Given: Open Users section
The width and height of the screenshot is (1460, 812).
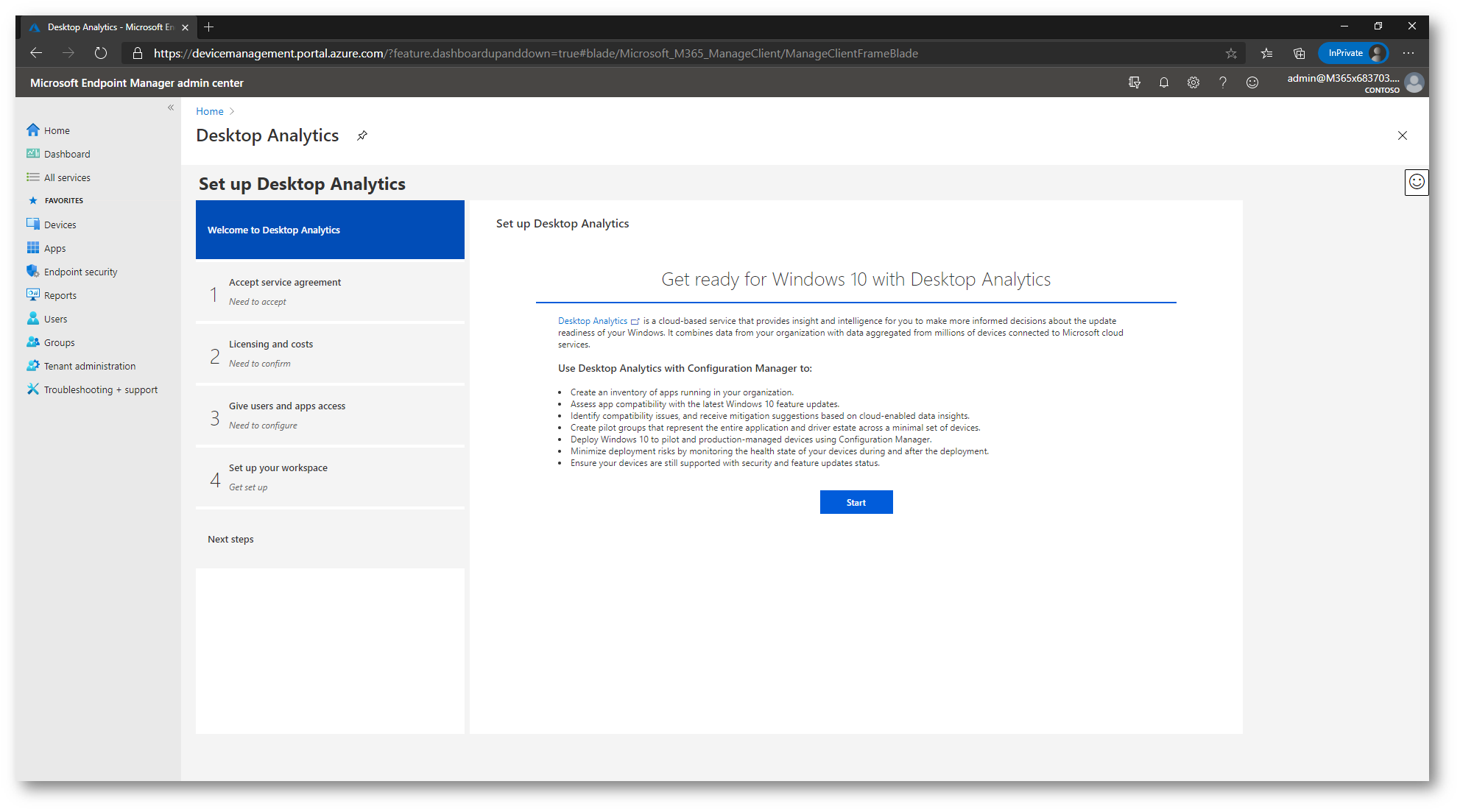Looking at the screenshot, I should pos(55,319).
